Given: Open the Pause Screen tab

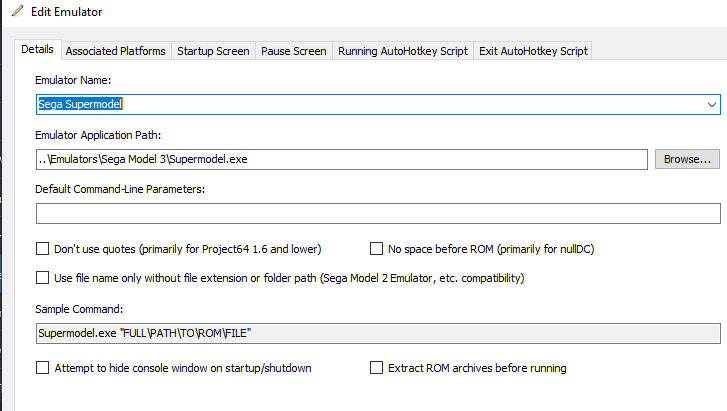Looking at the screenshot, I should coord(293,51).
